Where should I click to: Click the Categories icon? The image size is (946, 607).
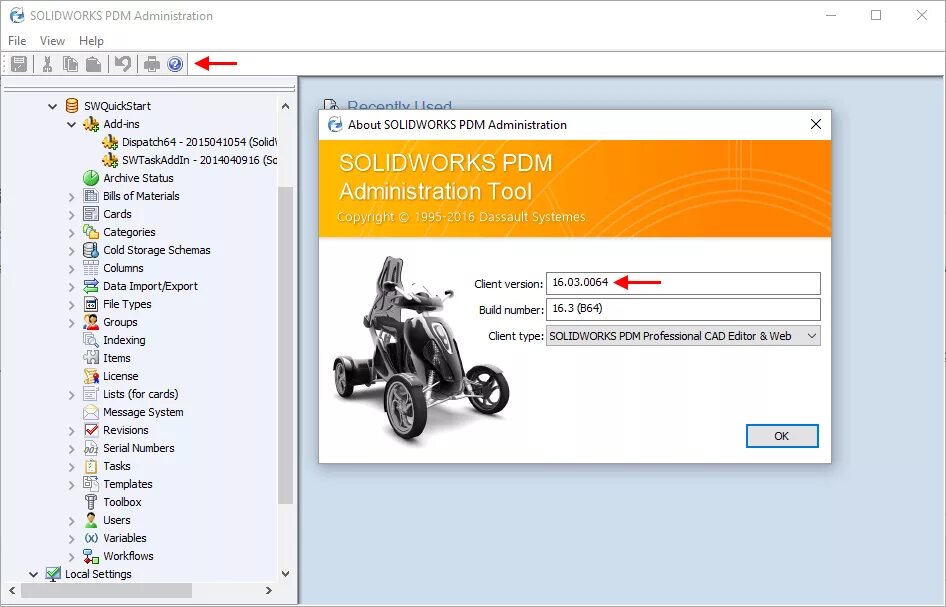click(x=91, y=232)
